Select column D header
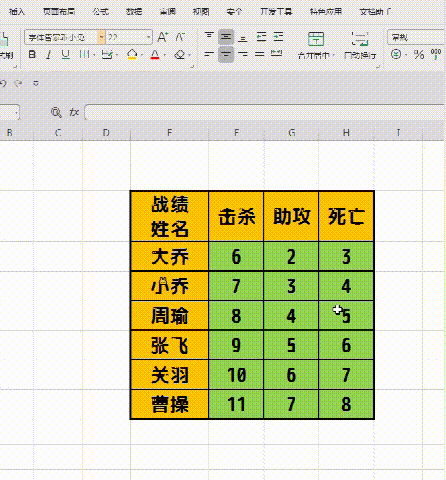446x480 pixels. click(106, 133)
